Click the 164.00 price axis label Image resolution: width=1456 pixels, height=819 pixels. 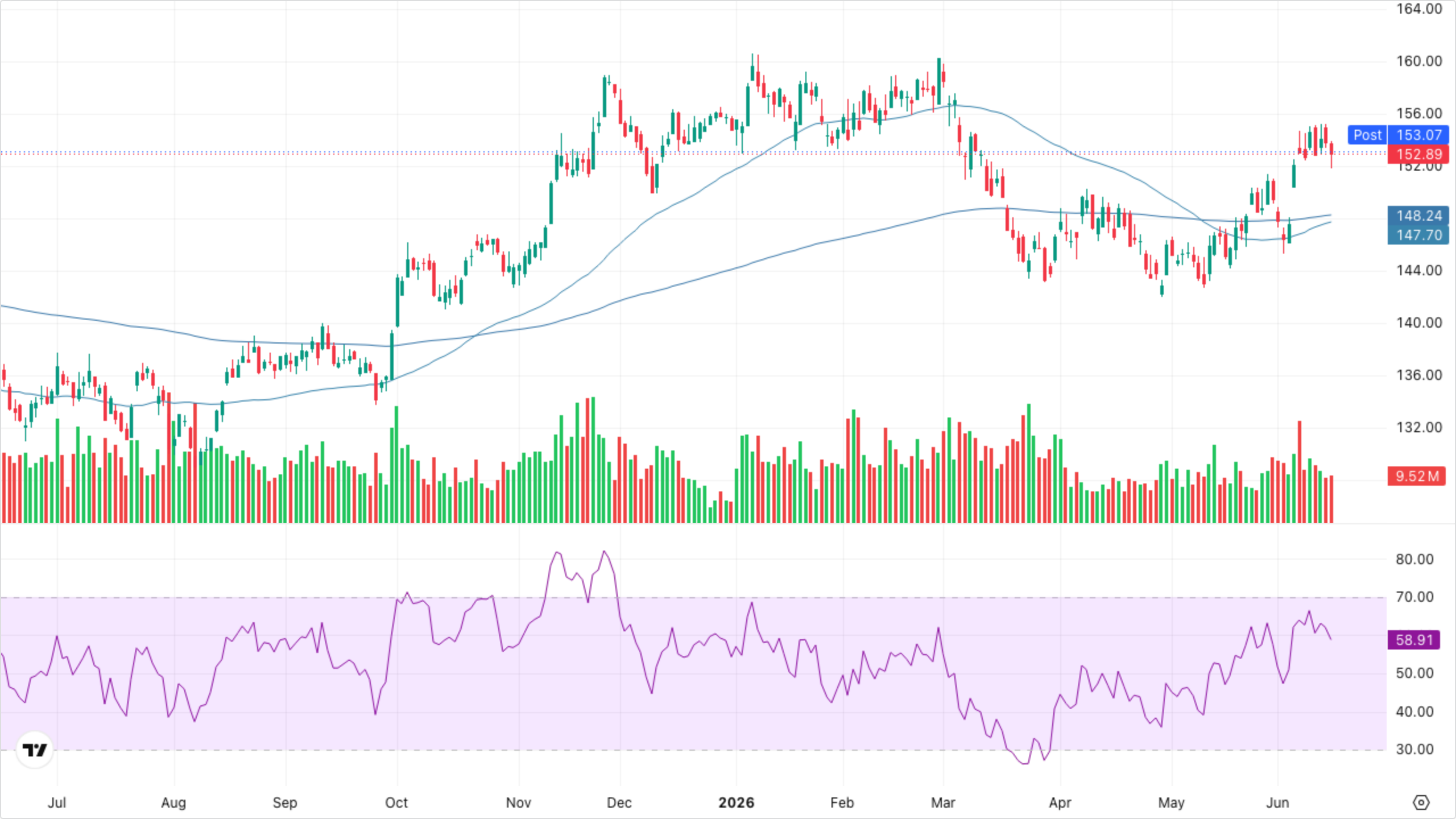coord(1419,9)
